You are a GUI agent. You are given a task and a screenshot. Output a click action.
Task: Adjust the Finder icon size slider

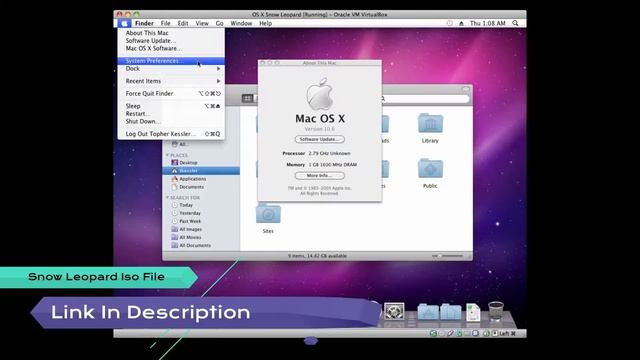(447, 256)
